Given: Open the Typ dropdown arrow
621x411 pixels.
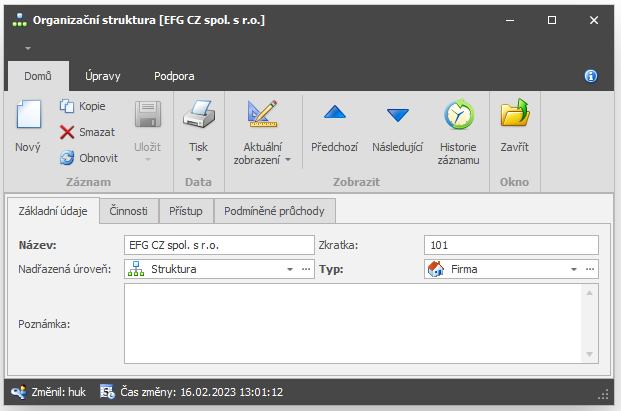Looking at the screenshot, I should point(573,269).
